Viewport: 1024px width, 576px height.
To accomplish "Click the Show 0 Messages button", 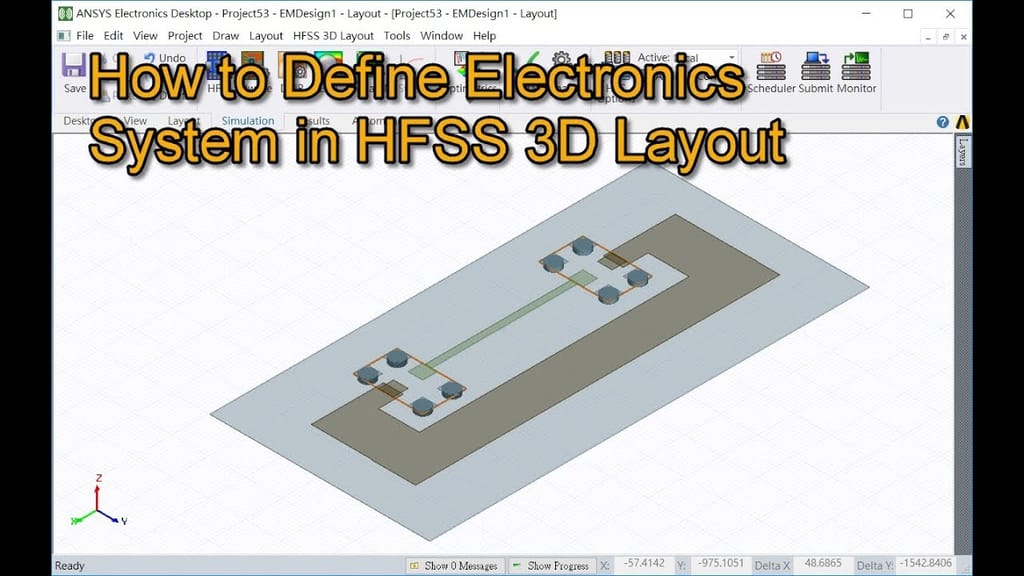I will [x=455, y=565].
